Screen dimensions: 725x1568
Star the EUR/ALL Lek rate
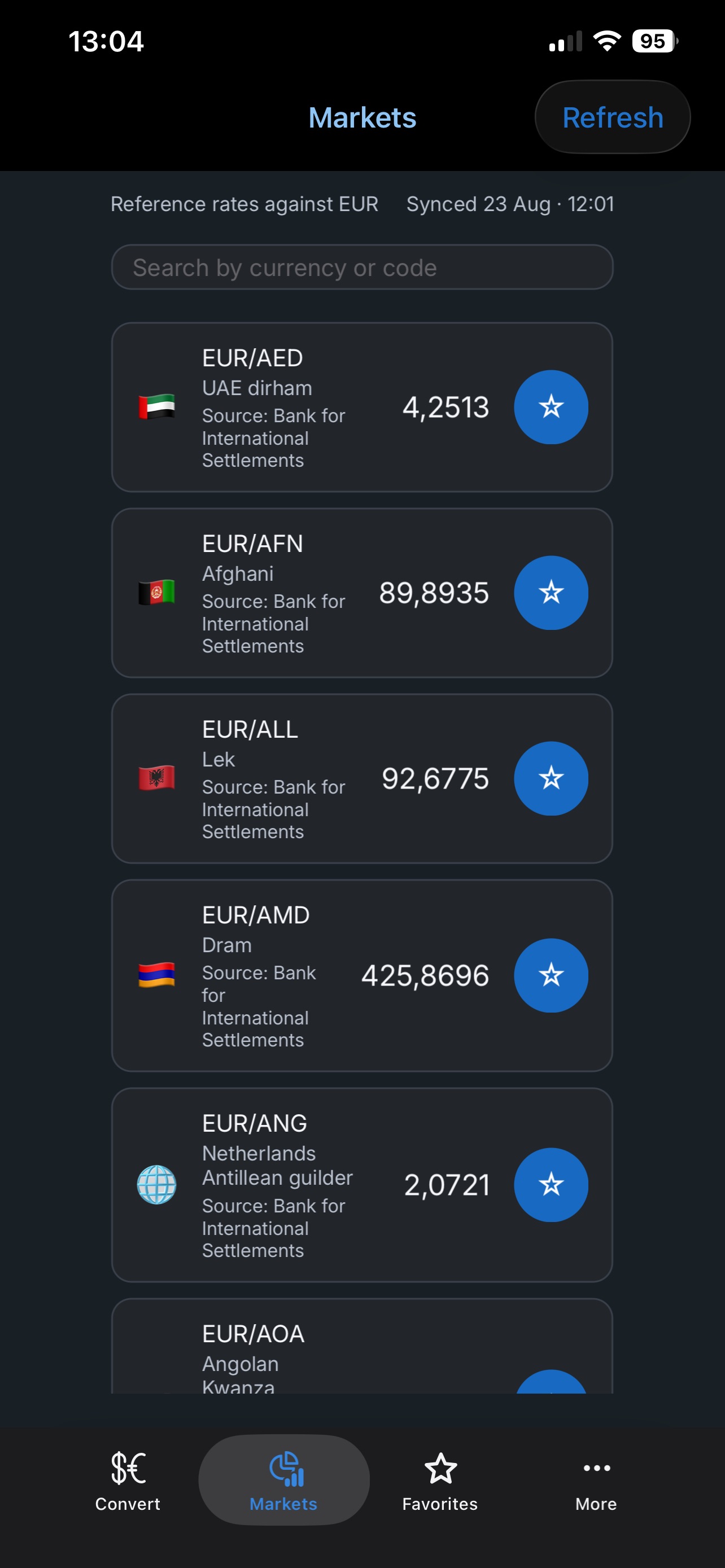click(x=551, y=778)
